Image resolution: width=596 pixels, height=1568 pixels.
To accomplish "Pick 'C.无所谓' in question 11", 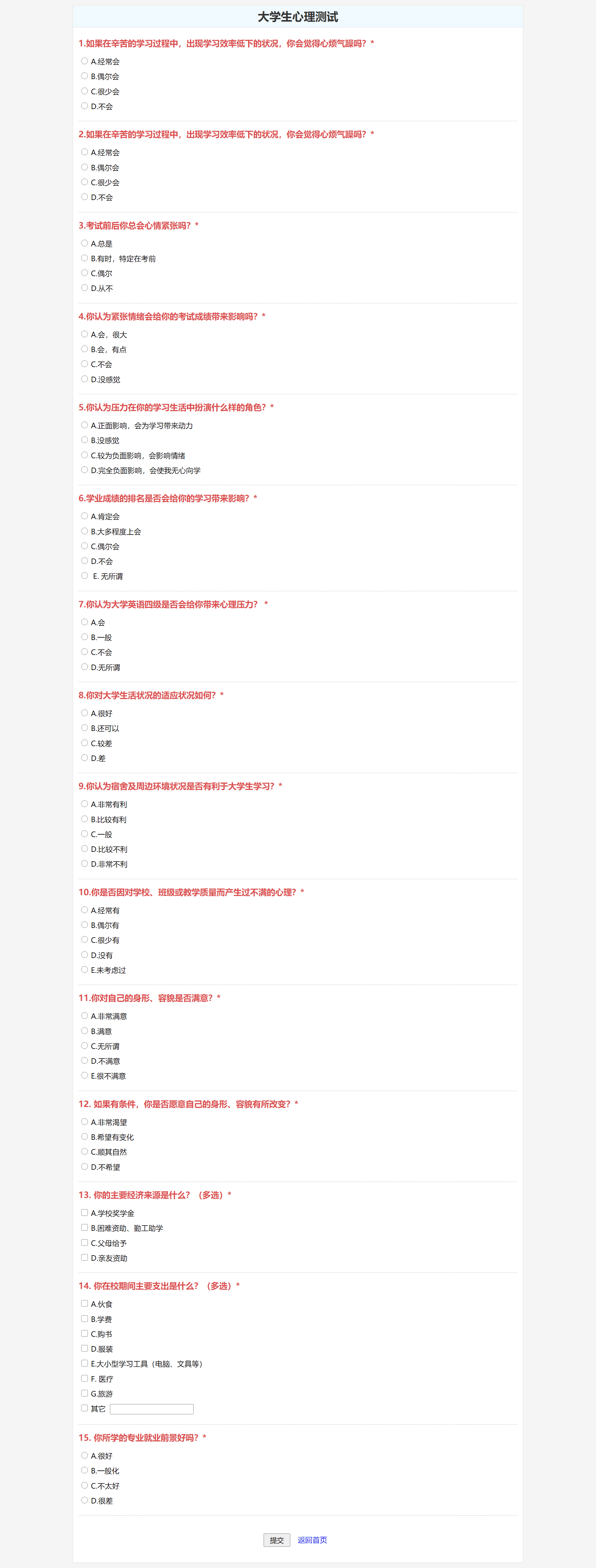I will [85, 1046].
